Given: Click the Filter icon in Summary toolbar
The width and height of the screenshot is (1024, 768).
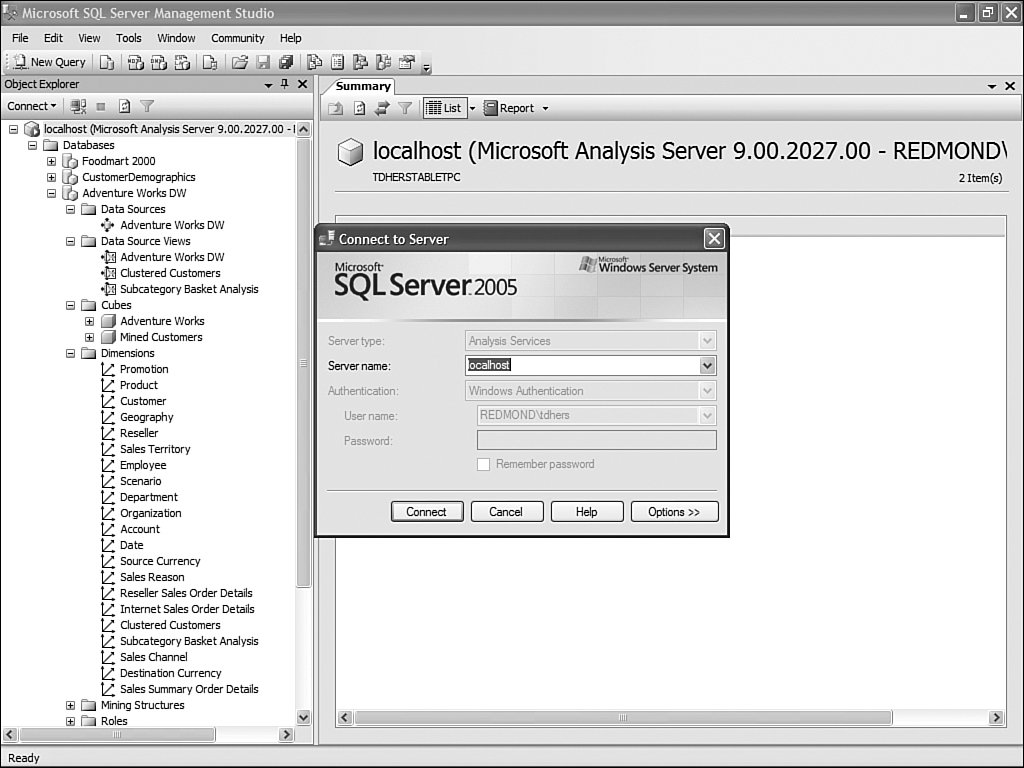Looking at the screenshot, I should click(x=405, y=108).
